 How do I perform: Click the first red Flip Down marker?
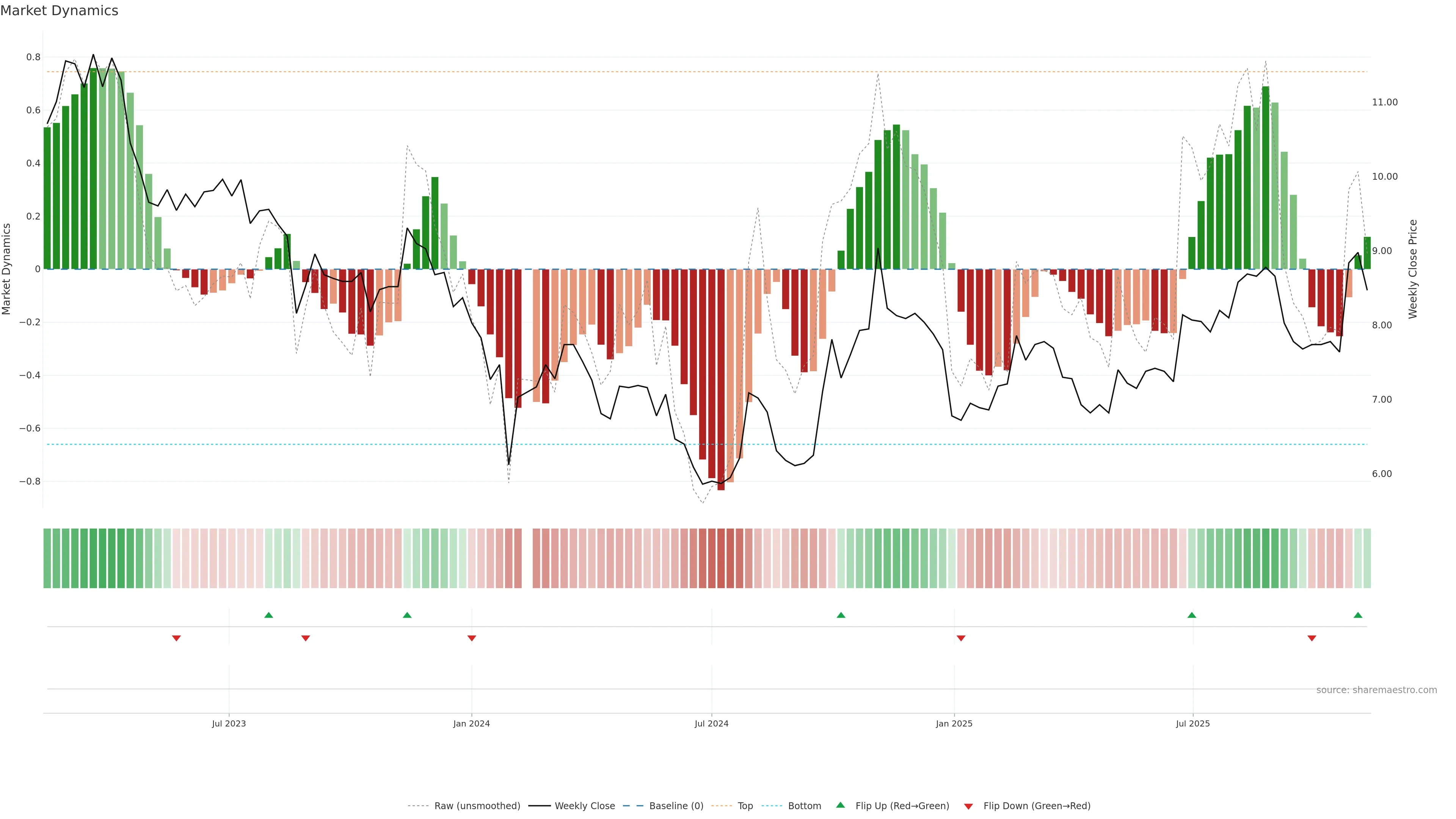pos(176,638)
